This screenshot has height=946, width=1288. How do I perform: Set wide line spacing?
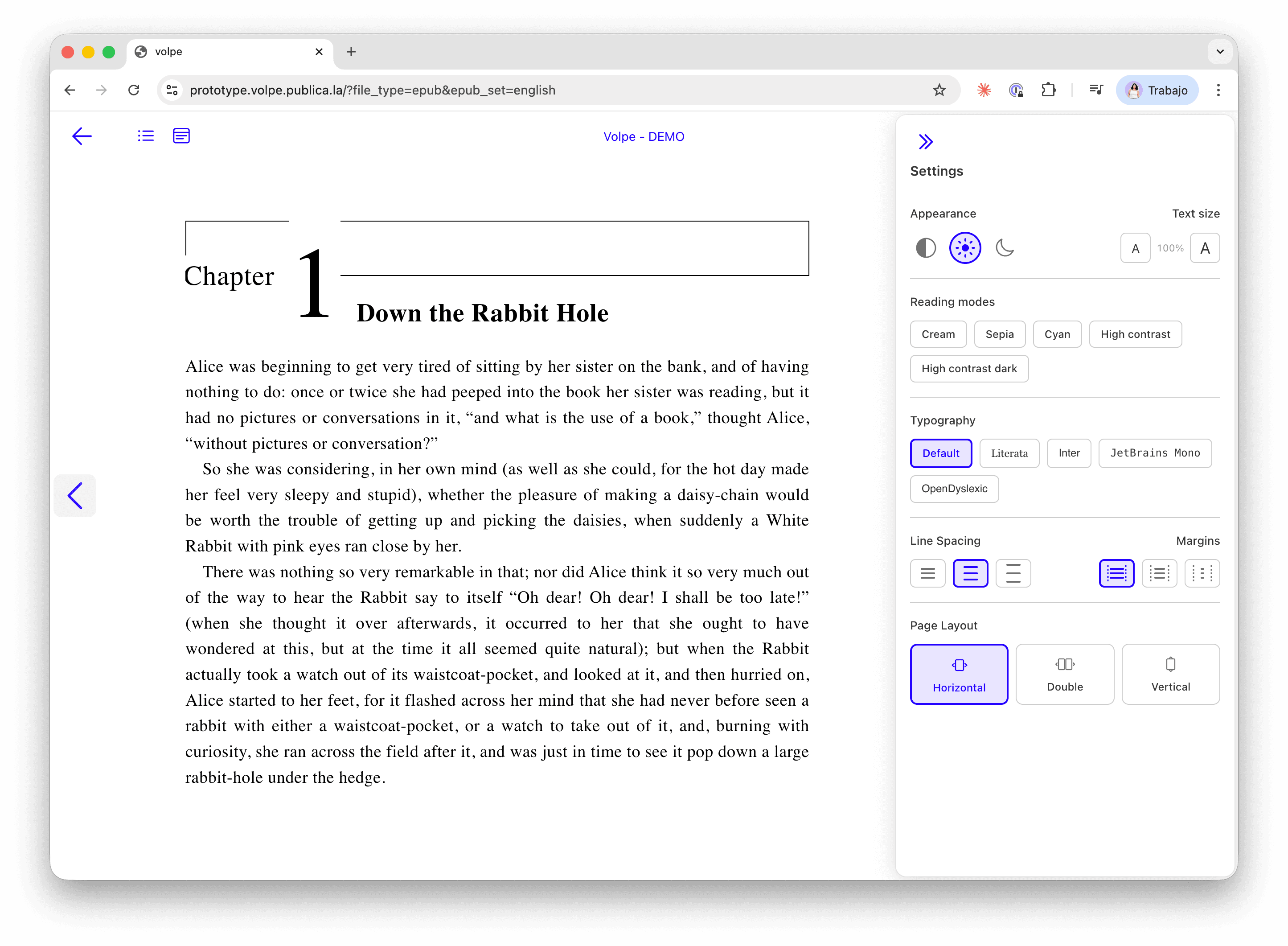point(1013,573)
